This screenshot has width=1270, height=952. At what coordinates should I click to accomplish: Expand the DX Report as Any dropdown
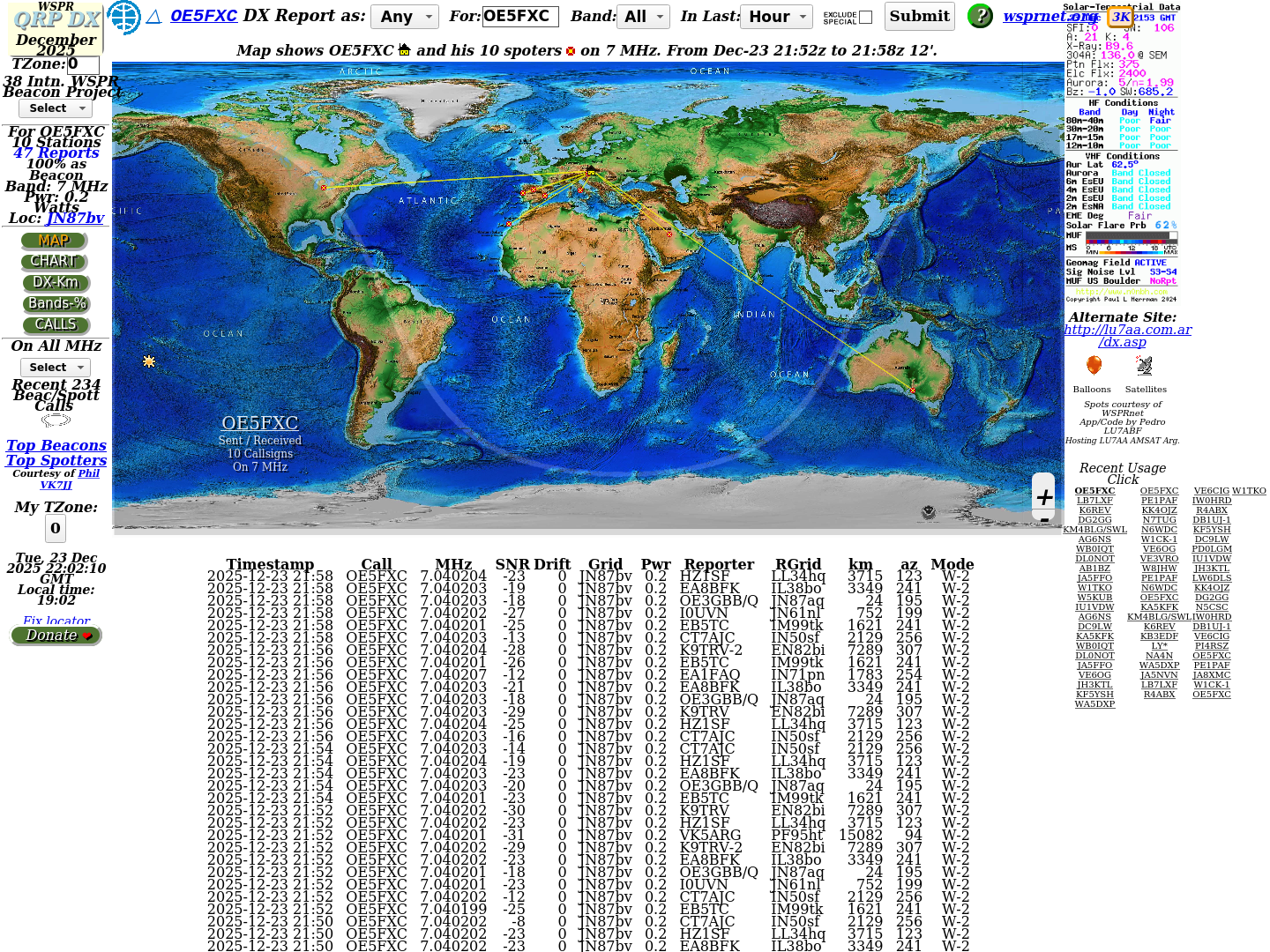click(405, 17)
